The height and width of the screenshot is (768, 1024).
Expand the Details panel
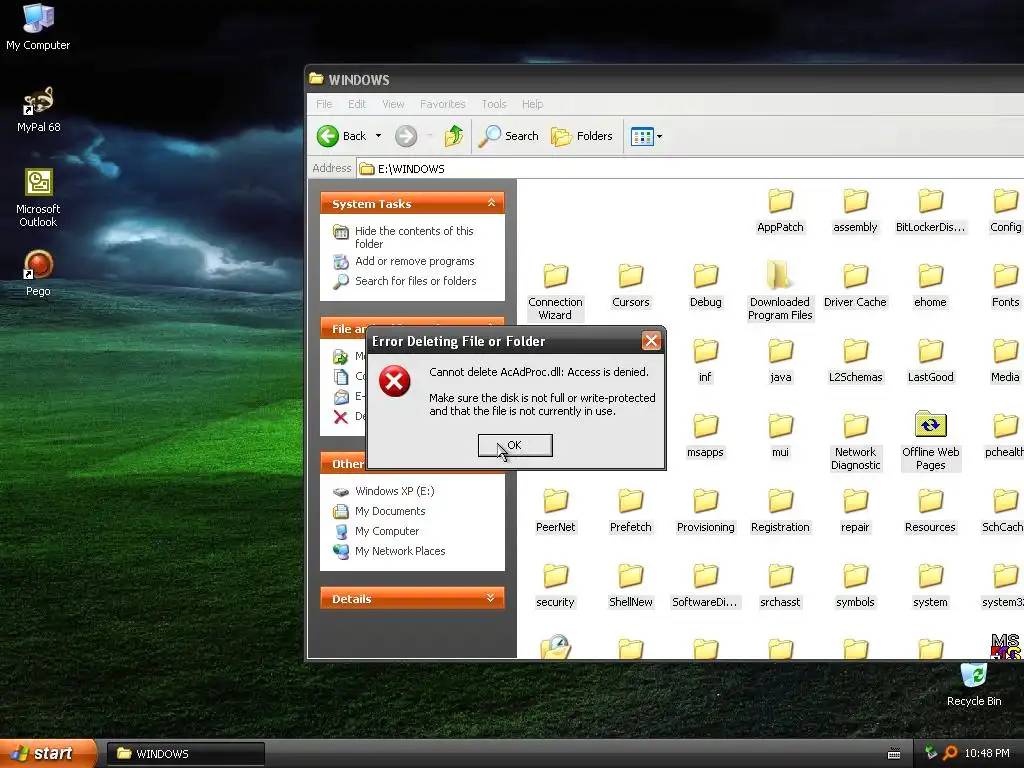point(490,598)
